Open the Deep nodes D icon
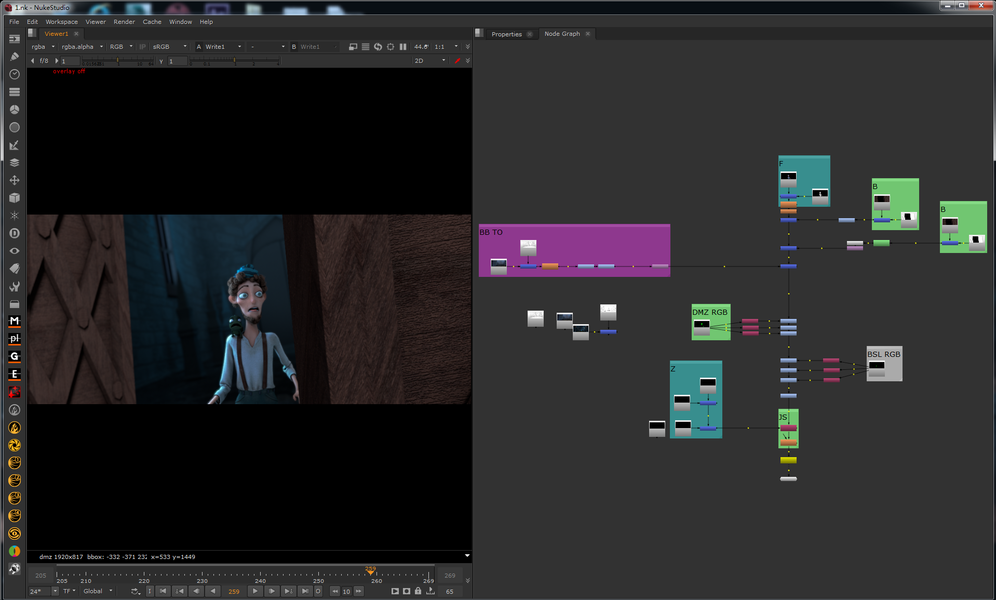The image size is (996, 600). [x=14, y=234]
